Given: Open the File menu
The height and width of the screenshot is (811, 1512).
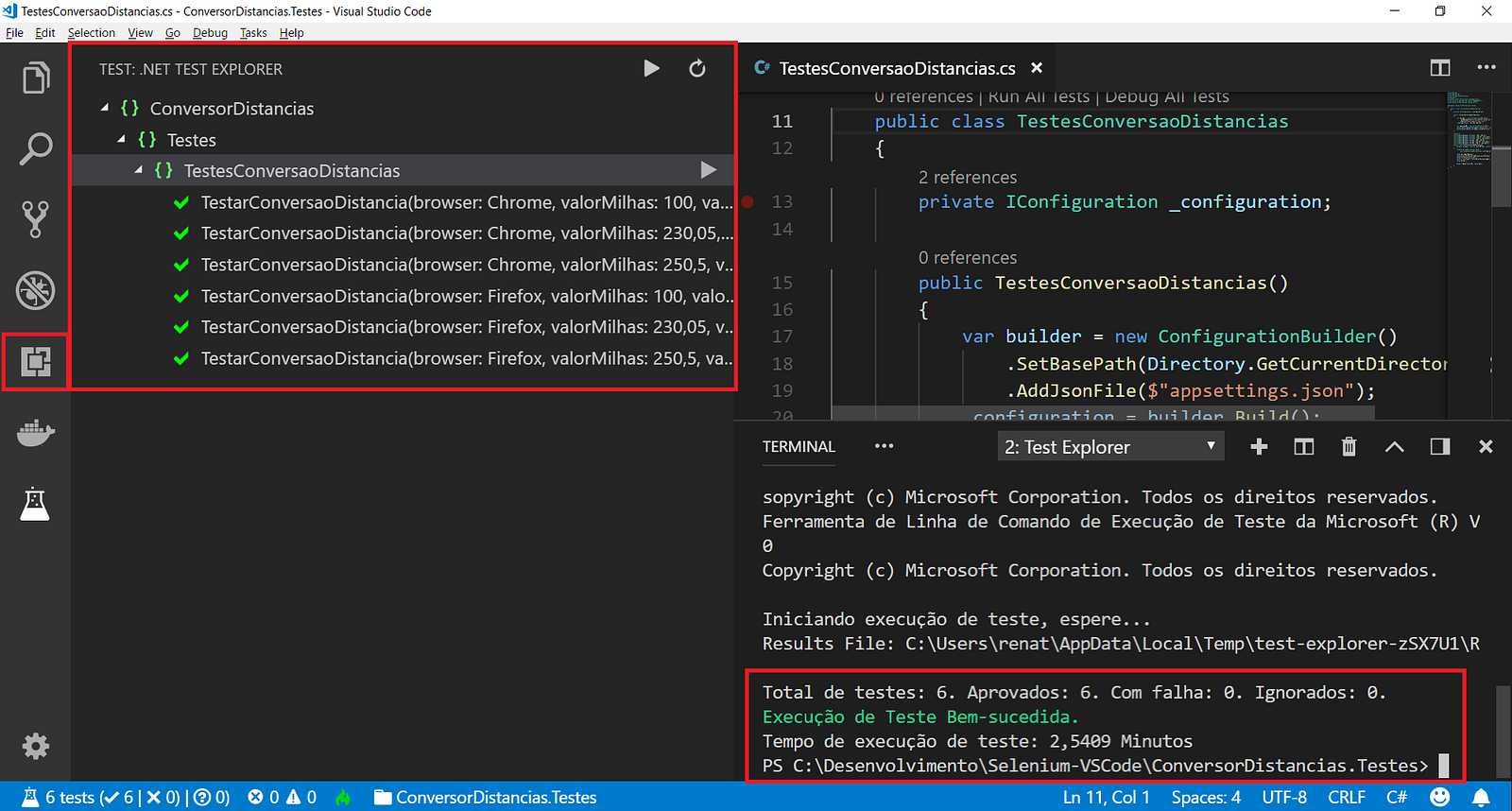Looking at the screenshot, I should [x=14, y=32].
